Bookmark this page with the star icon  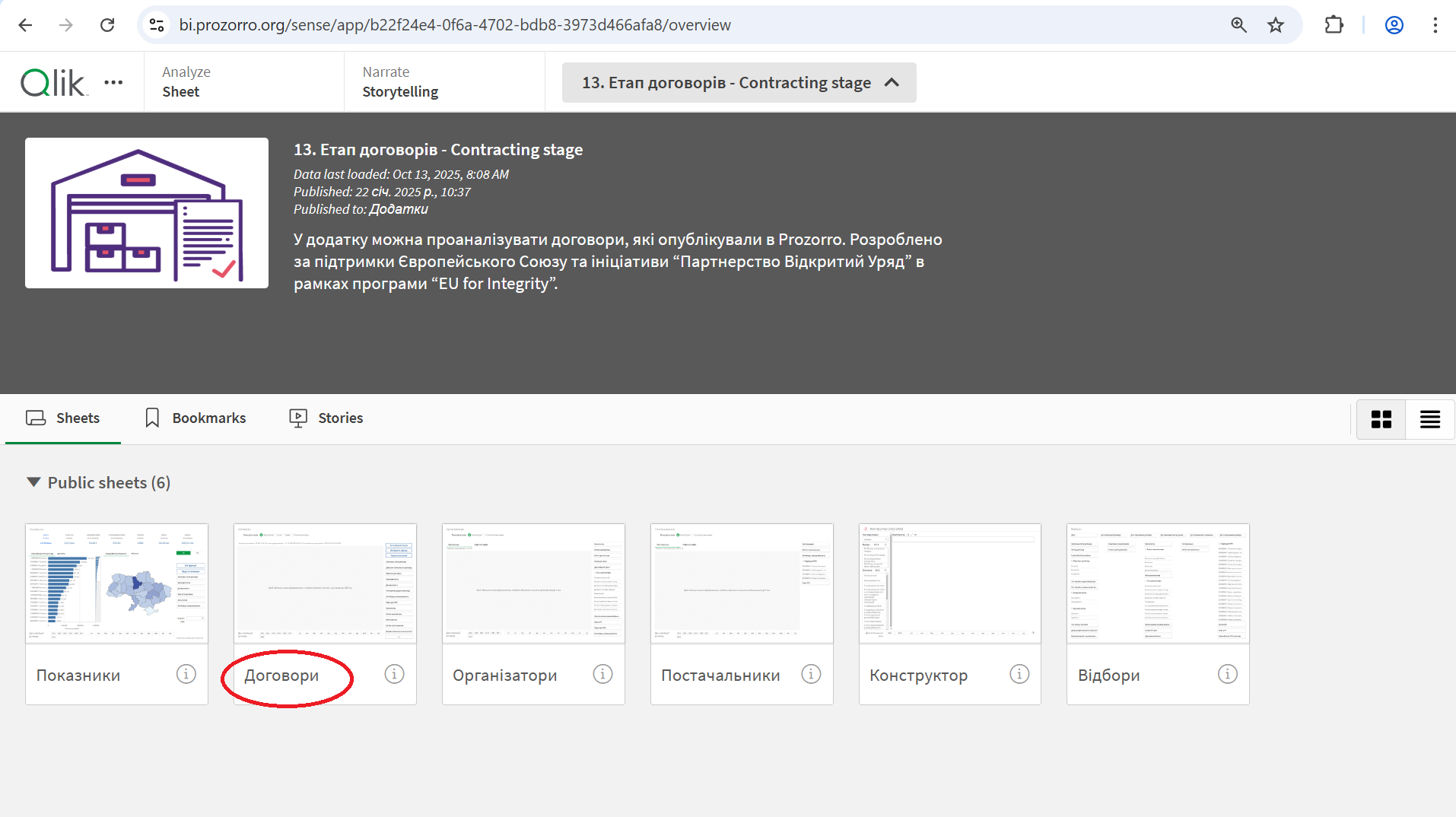point(1276,25)
